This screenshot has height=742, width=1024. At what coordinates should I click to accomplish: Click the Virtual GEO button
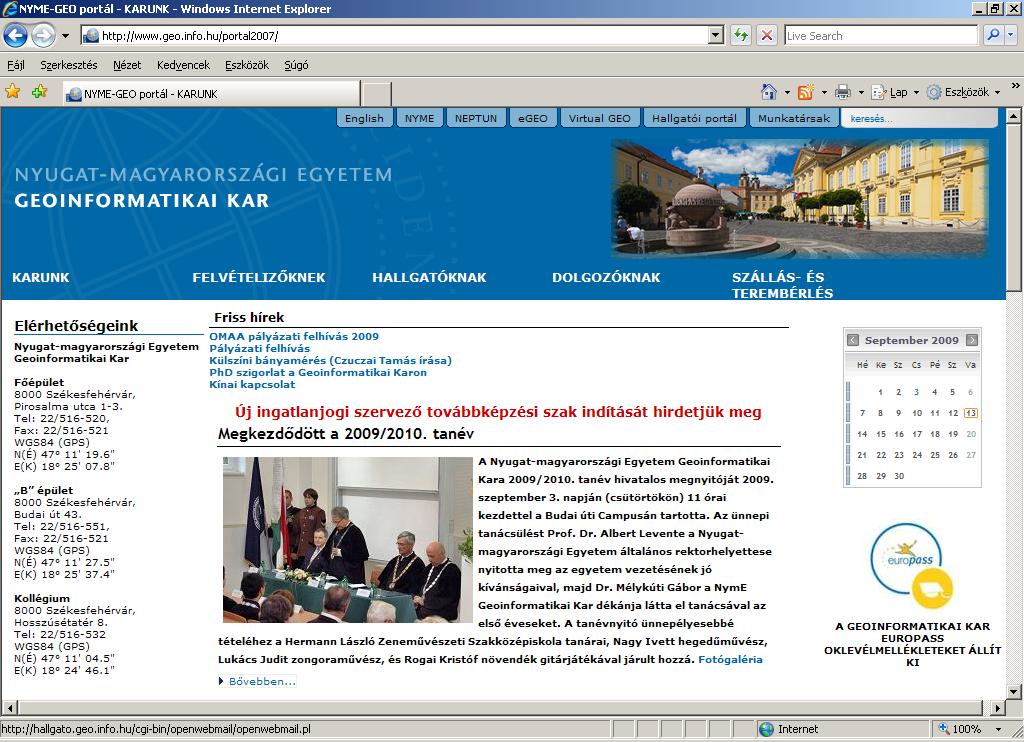pos(600,118)
